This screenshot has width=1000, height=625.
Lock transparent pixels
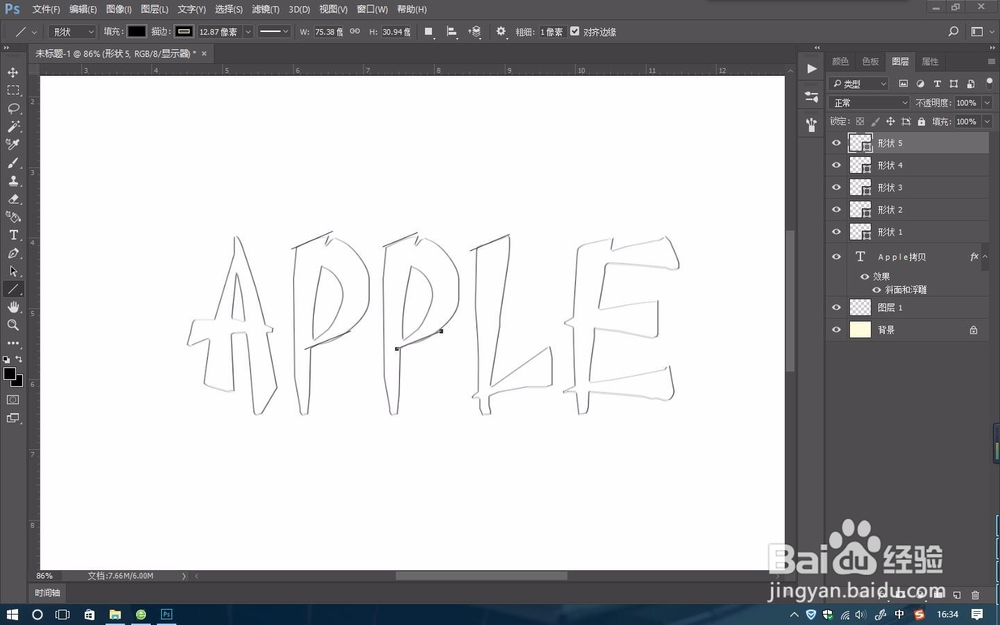860,121
